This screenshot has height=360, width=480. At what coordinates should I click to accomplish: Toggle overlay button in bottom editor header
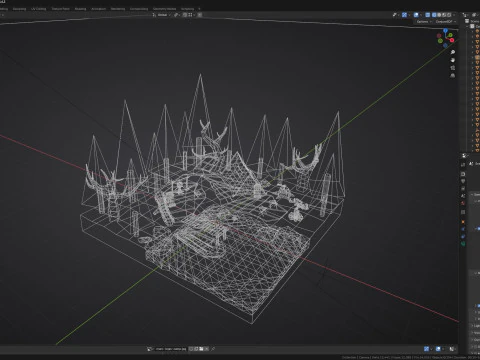pyautogui.click(x=438, y=349)
